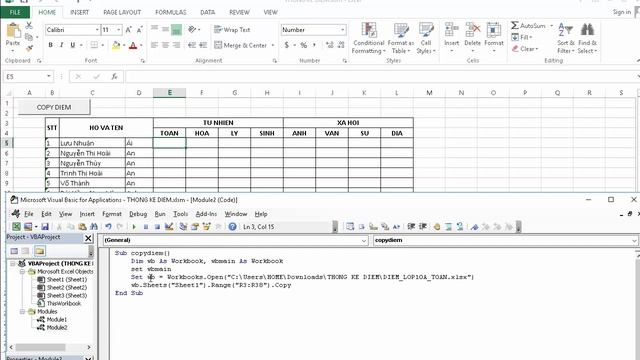Screen dimensions: 640x360
Task: Click the Cut scissors icon in Excel ribbon
Action: 29,26
